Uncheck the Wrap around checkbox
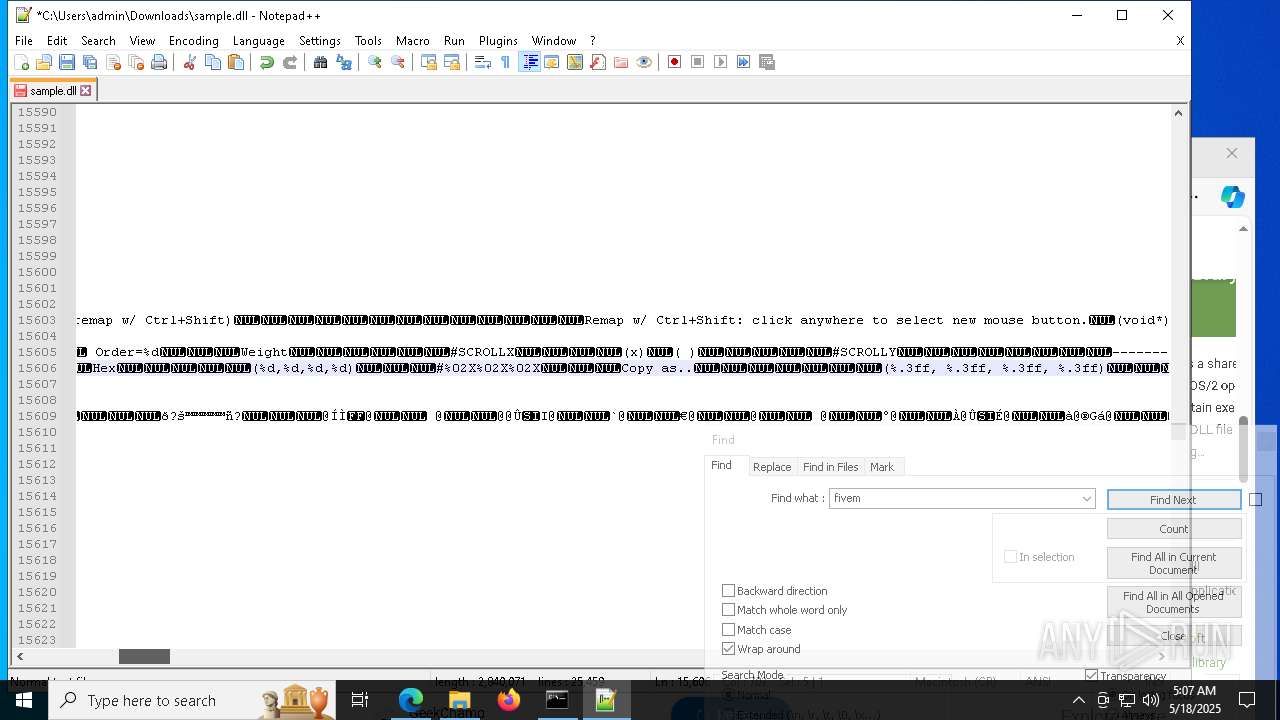 pos(728,649)
